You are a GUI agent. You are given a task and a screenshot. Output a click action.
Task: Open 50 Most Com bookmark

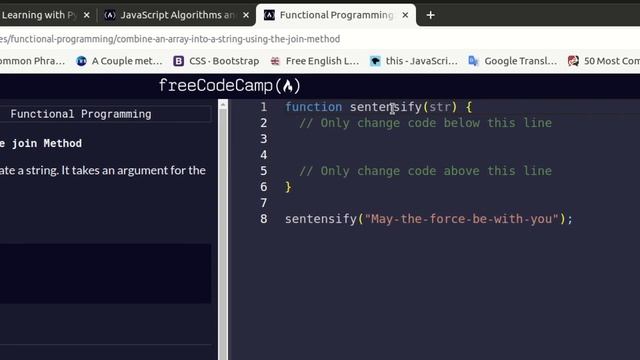(604, 61)
